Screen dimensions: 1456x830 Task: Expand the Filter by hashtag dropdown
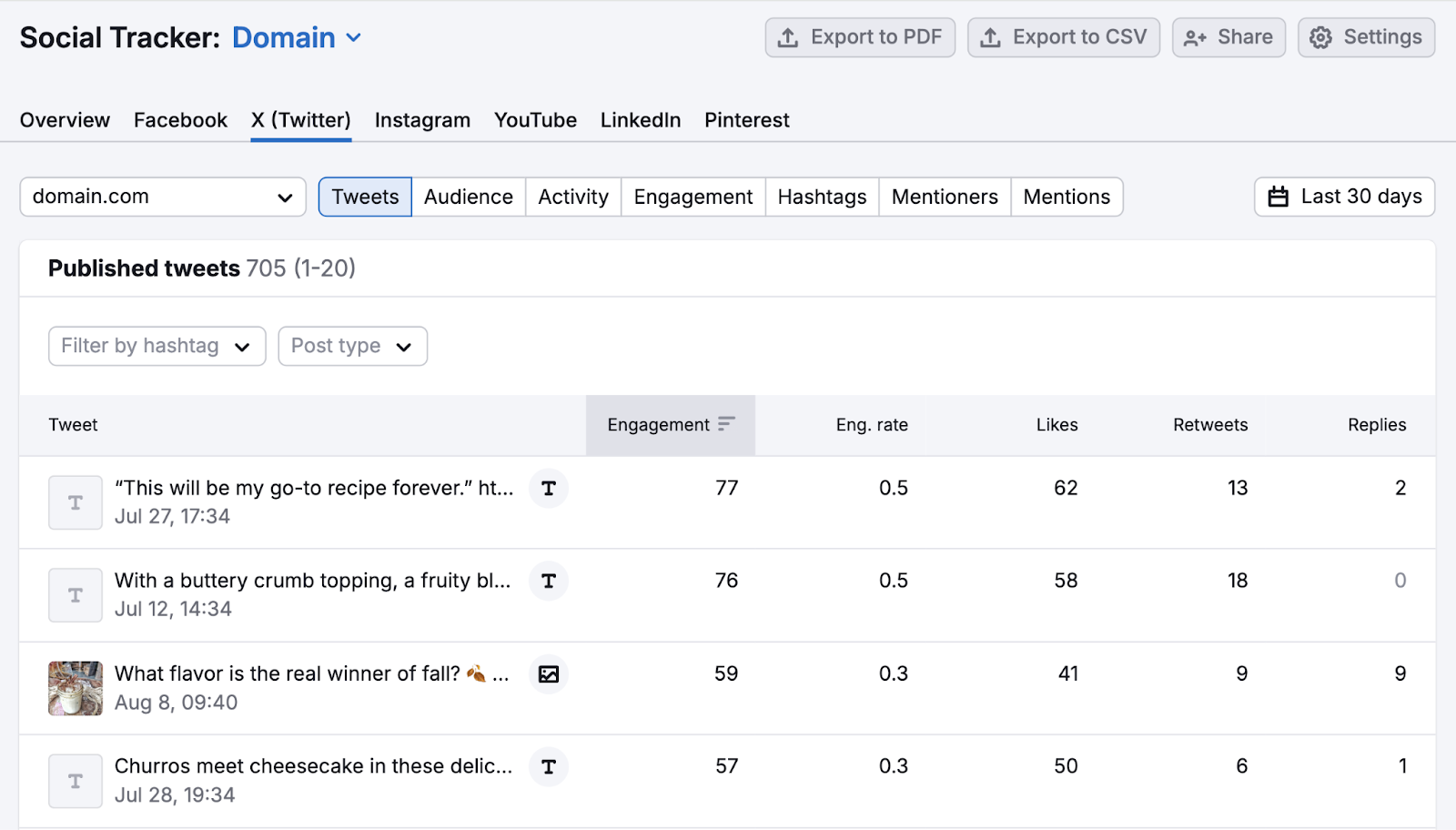point(157,346)
